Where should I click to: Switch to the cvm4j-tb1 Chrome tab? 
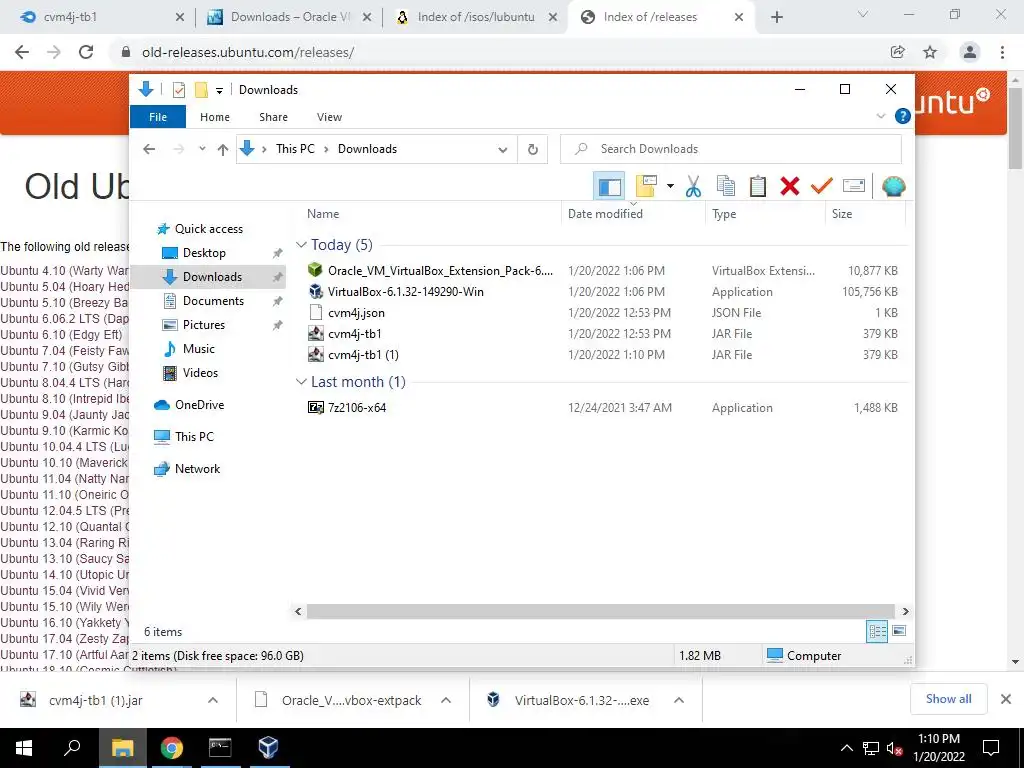tap(98, 17)
